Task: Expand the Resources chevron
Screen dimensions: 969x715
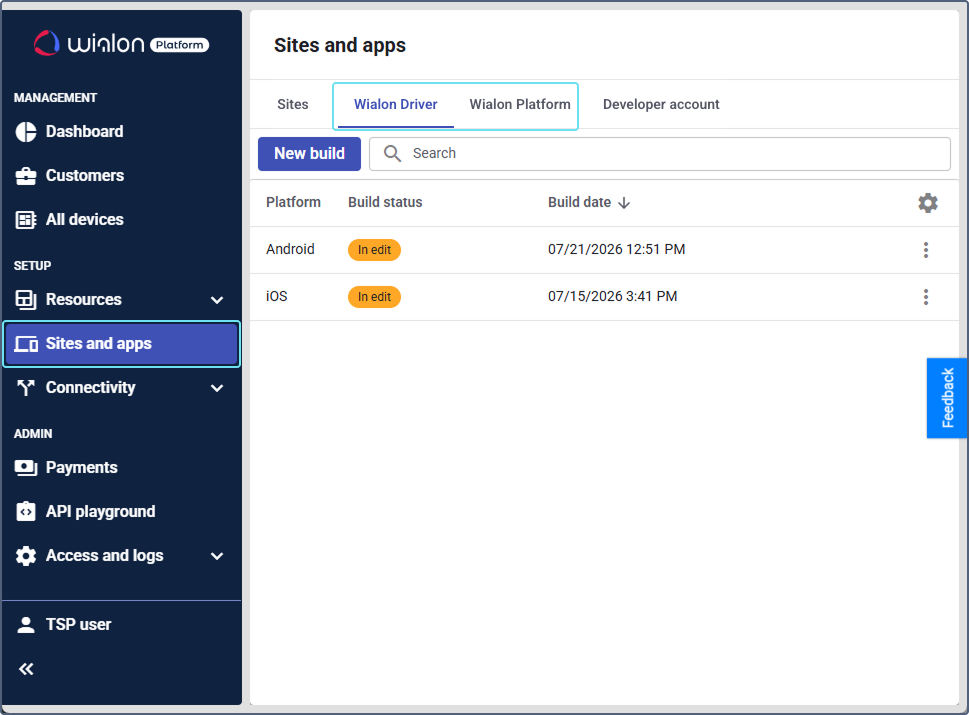Action: (217, 300)
